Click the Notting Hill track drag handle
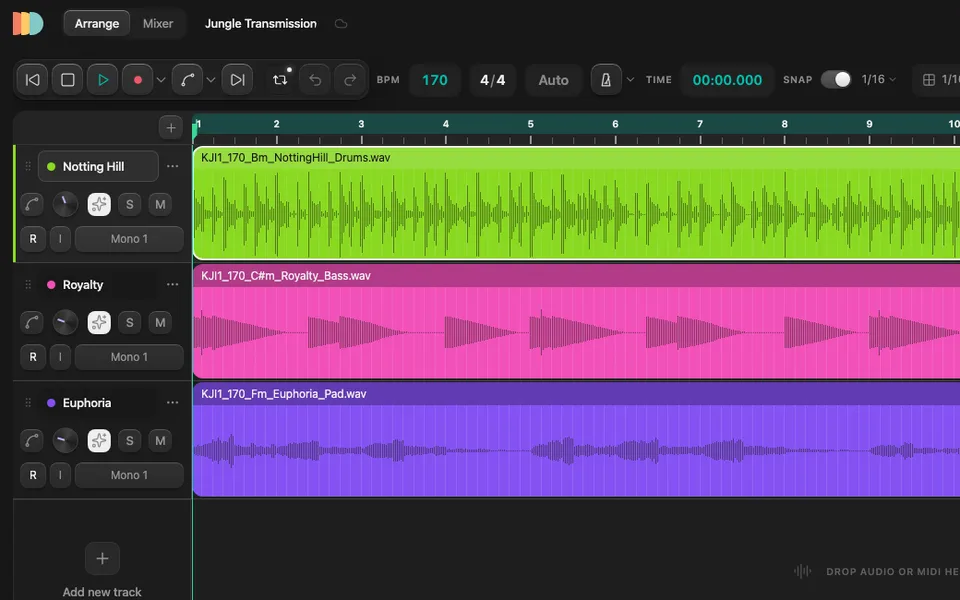This screenshot has width=960, height=600. [28, 167]
